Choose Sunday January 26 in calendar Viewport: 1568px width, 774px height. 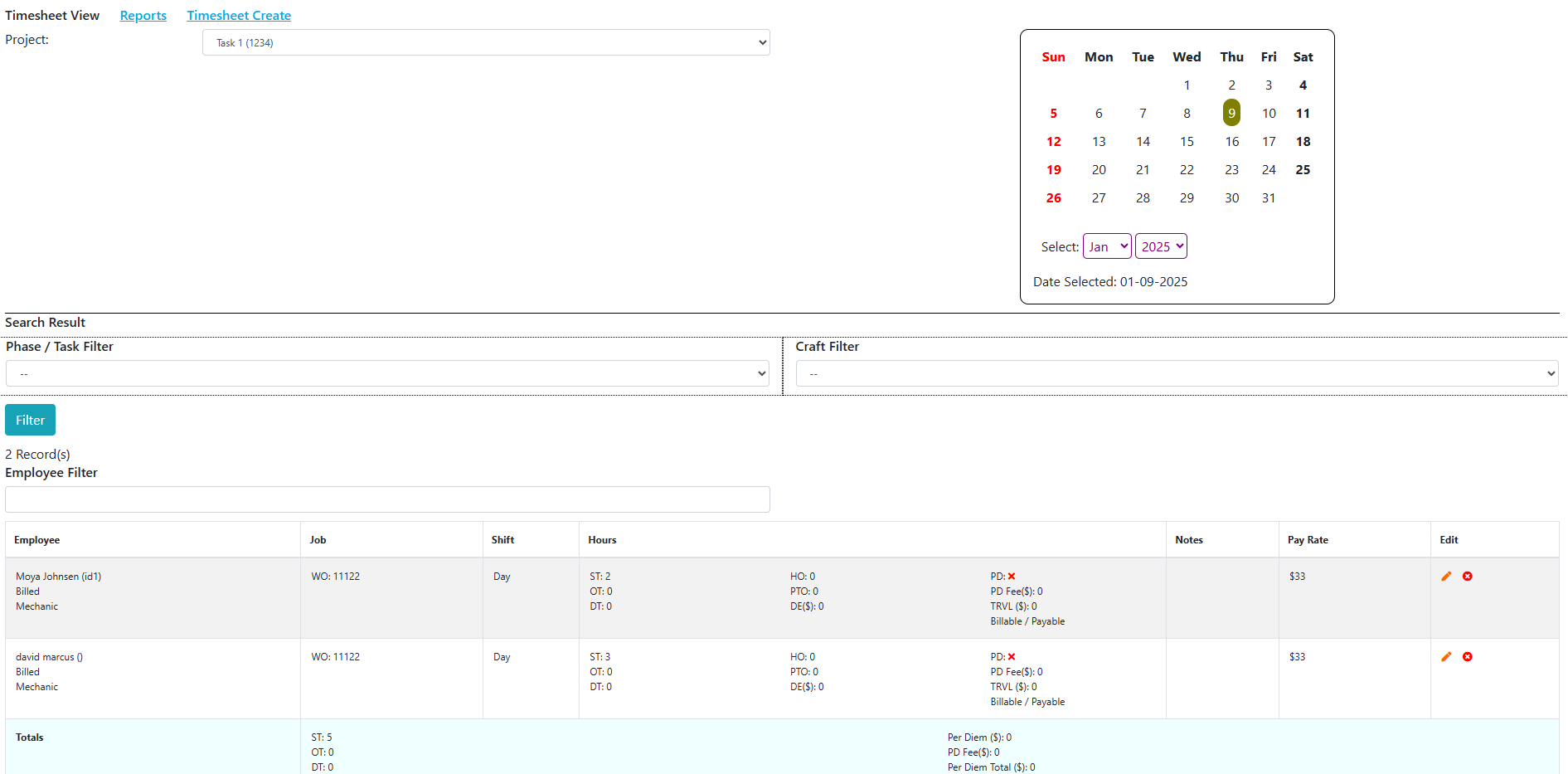click(1053, 198)
